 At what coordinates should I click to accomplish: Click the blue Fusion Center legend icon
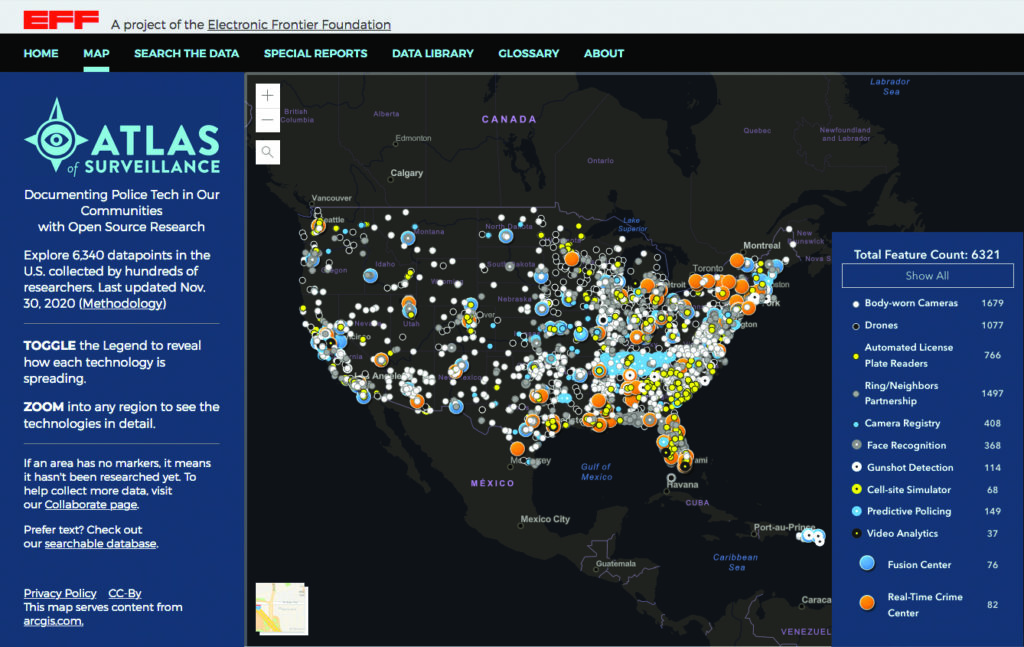point(867,564)
